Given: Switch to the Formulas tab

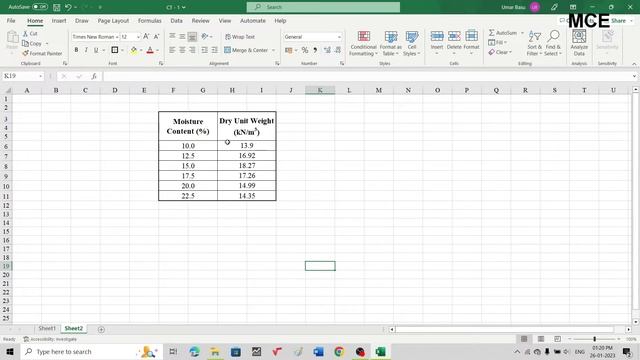Looking at the screenshot, I should [149, 20].
